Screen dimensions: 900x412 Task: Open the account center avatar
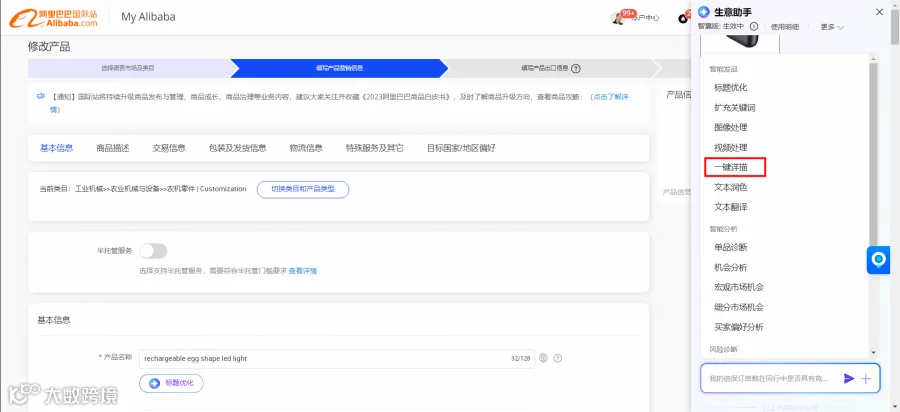[x=618, y=17]
